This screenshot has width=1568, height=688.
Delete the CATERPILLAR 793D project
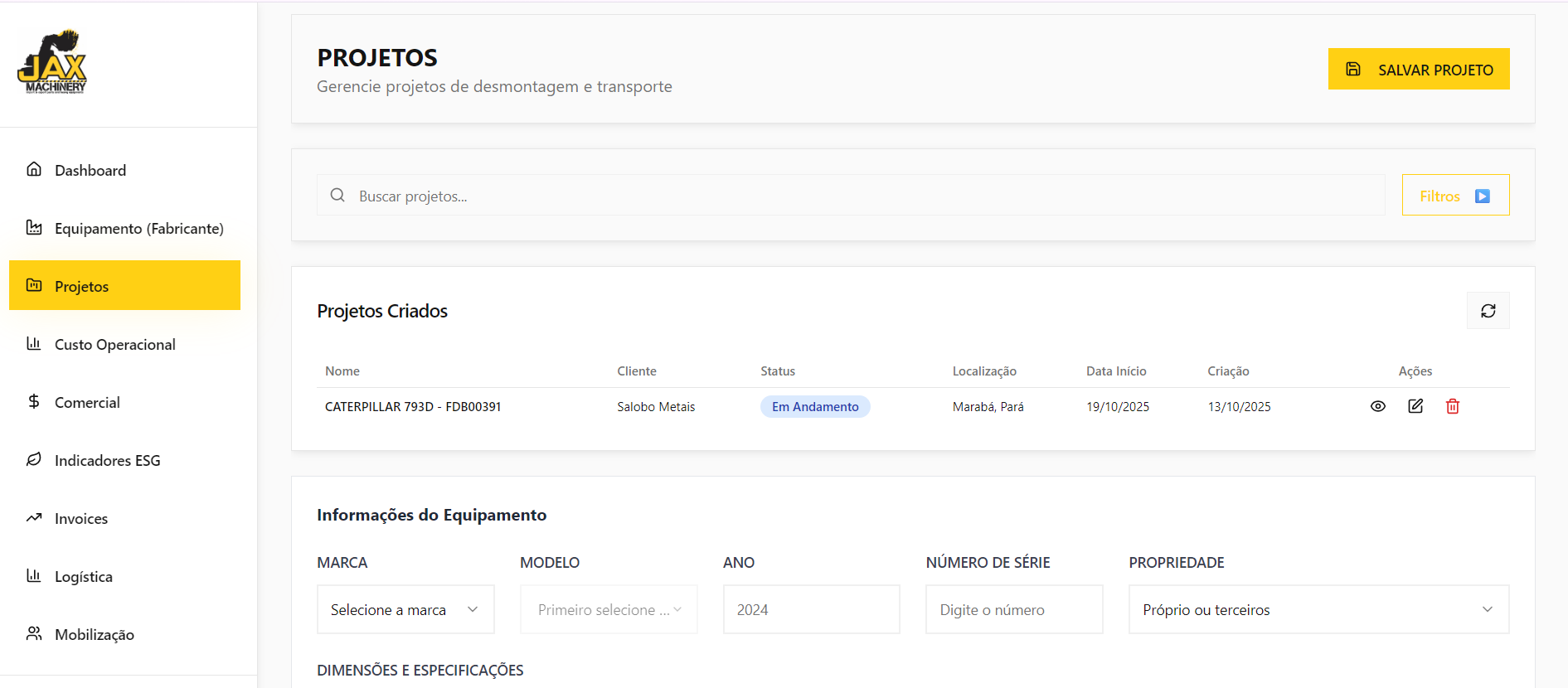pyautogui.click(x=1453, y=406)
